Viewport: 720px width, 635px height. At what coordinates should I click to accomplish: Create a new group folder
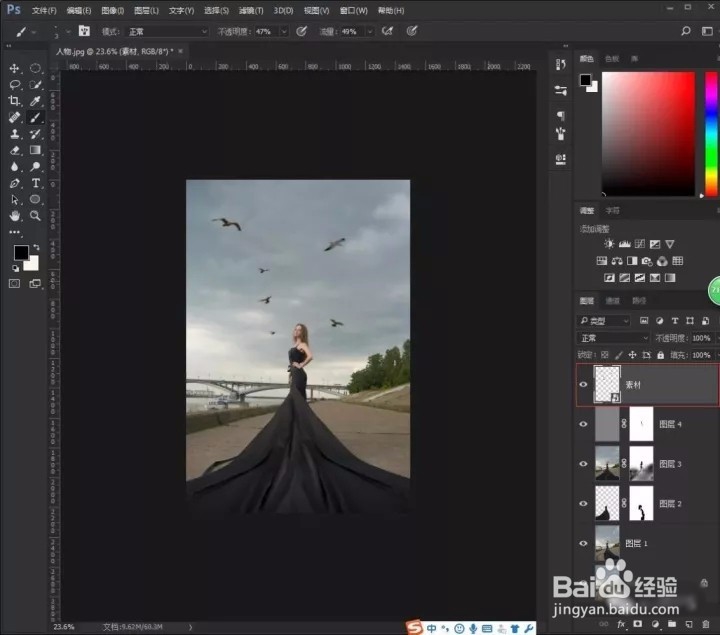(x=672, y=624)
